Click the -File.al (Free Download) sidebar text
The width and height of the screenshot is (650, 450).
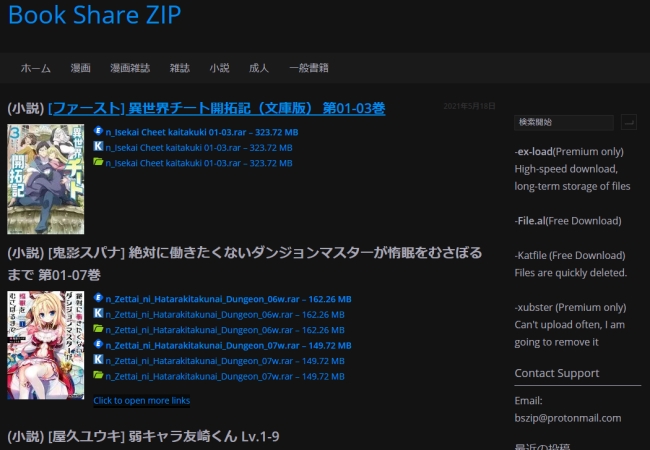tap(568, 221)
